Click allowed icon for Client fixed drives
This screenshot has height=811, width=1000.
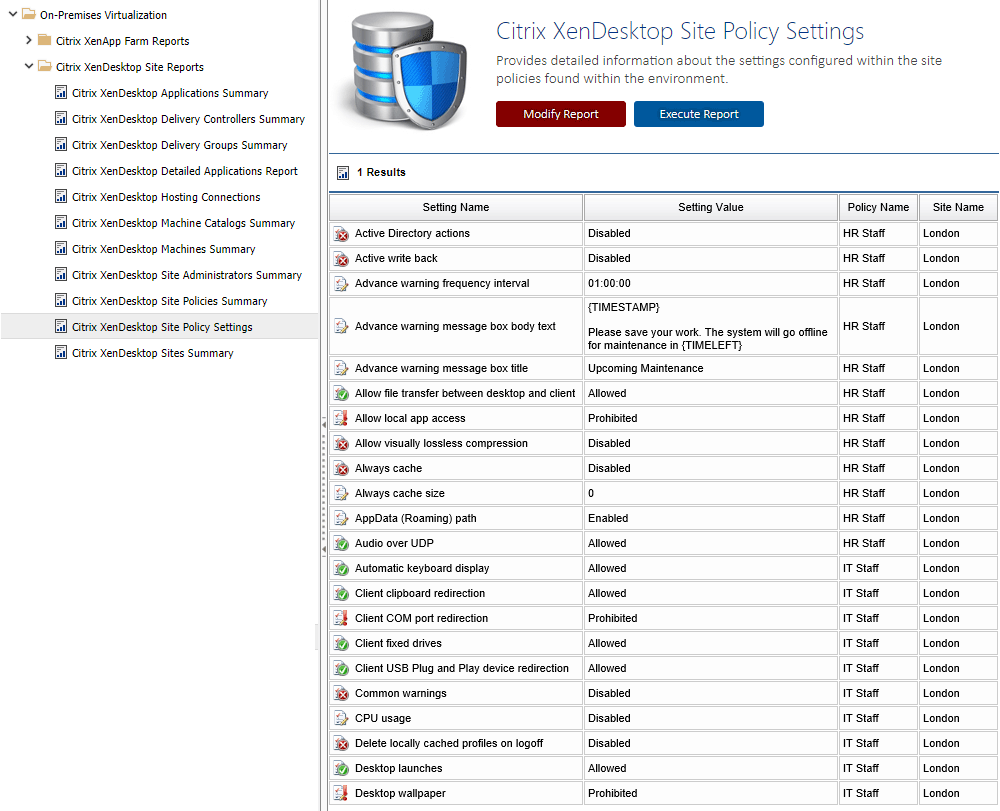341,643
